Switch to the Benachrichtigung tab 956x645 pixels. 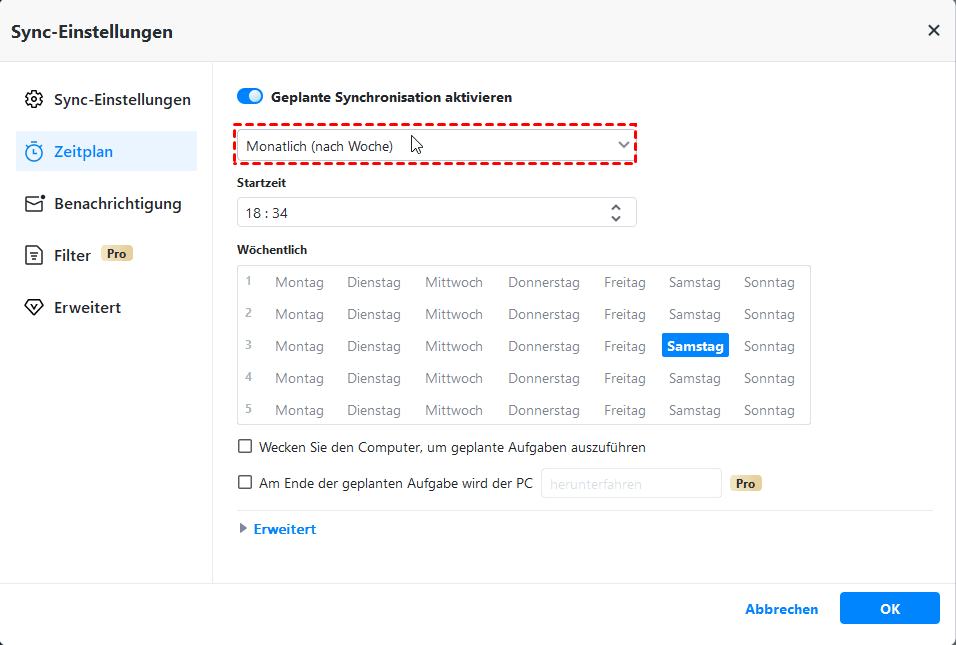[x=117, y=204]
